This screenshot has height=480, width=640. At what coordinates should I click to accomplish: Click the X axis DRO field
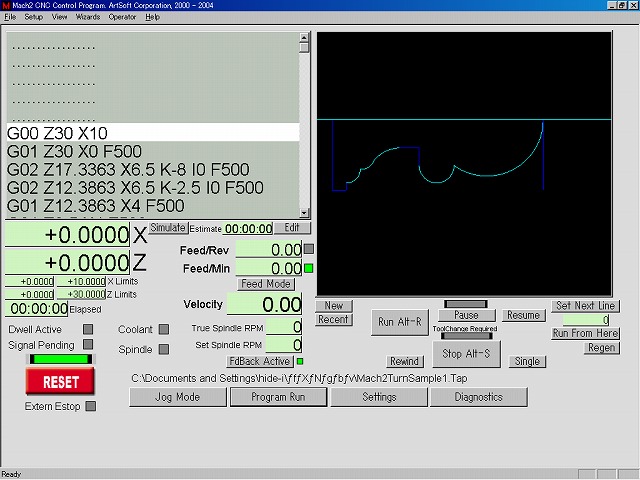(67, 234)
